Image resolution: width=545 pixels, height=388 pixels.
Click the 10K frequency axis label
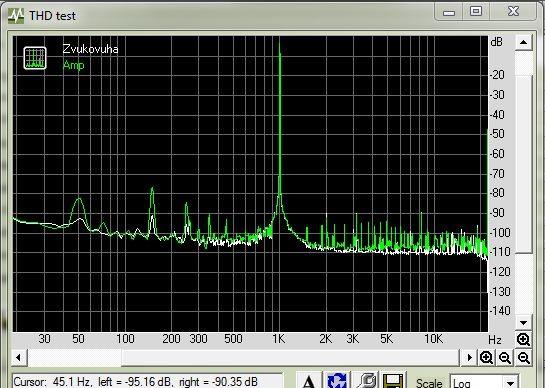click(x=433, y=339)
